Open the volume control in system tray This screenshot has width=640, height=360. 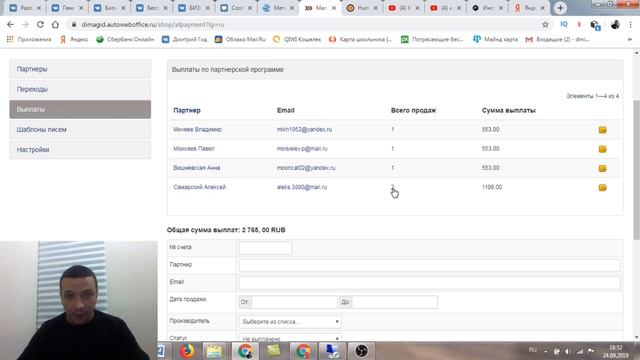click(568, 351)
